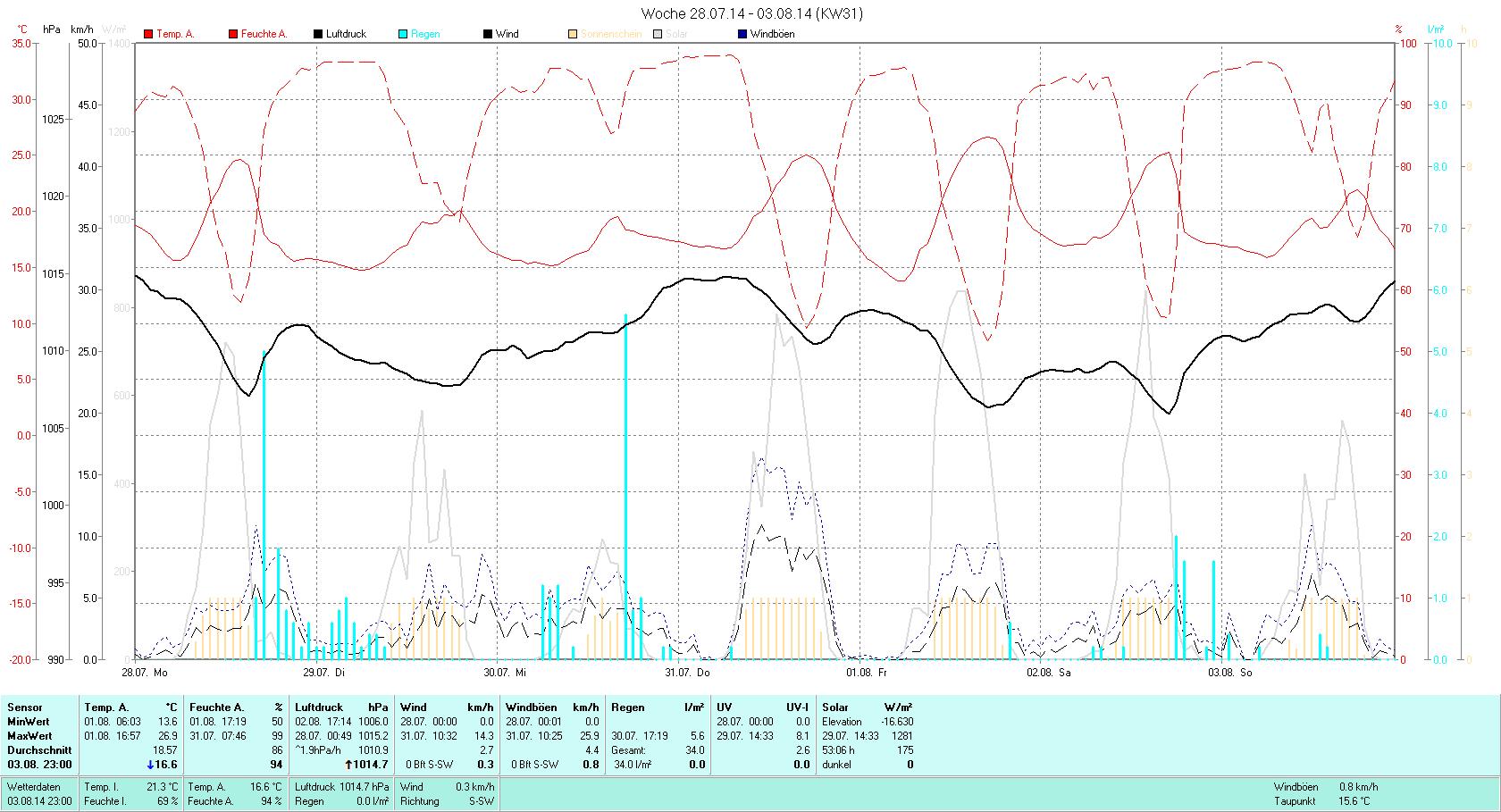Select the '03.08. So' day label
1501x812 pixels.
point(1230,672)
